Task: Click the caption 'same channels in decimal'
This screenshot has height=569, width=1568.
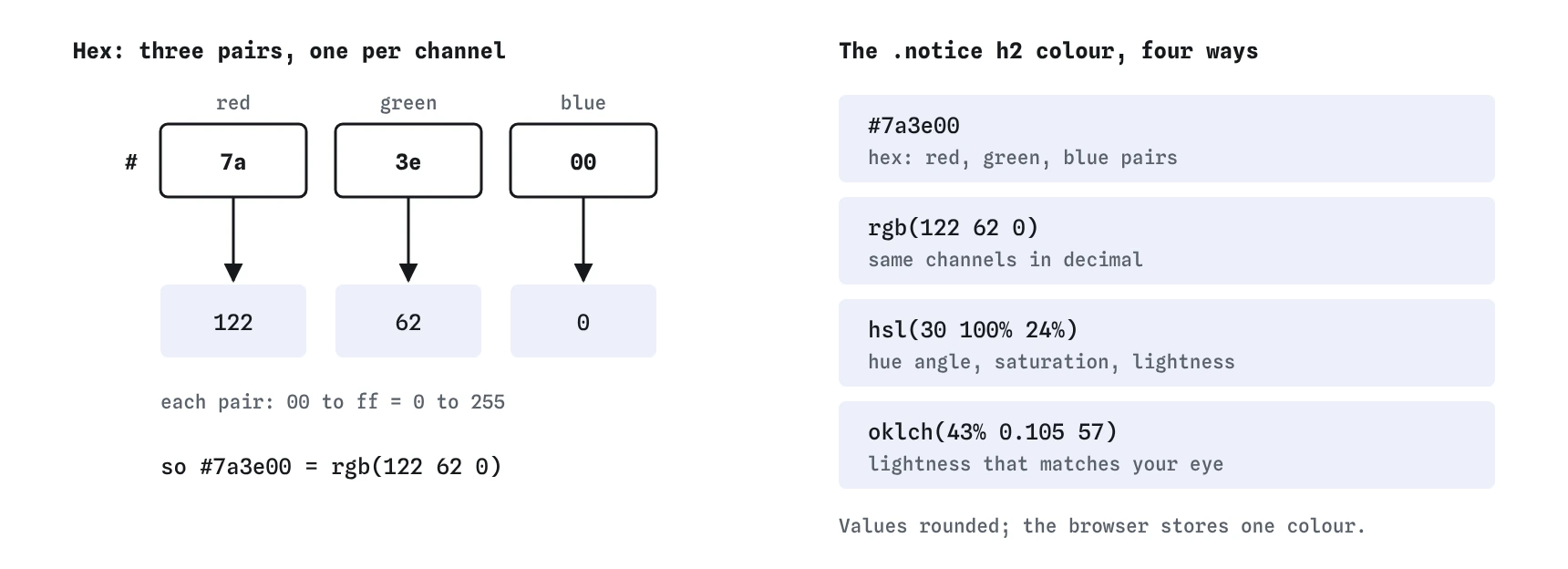Action: pos(1006,260)
